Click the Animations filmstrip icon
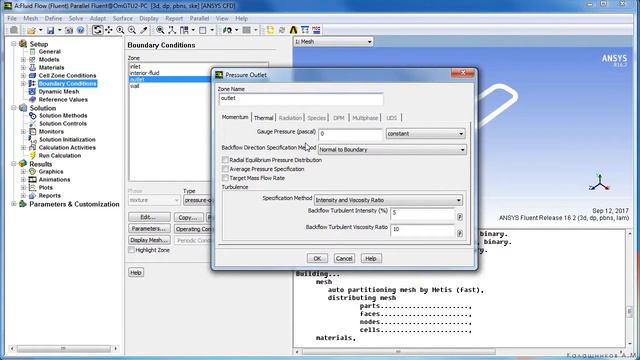 (33, 180)
